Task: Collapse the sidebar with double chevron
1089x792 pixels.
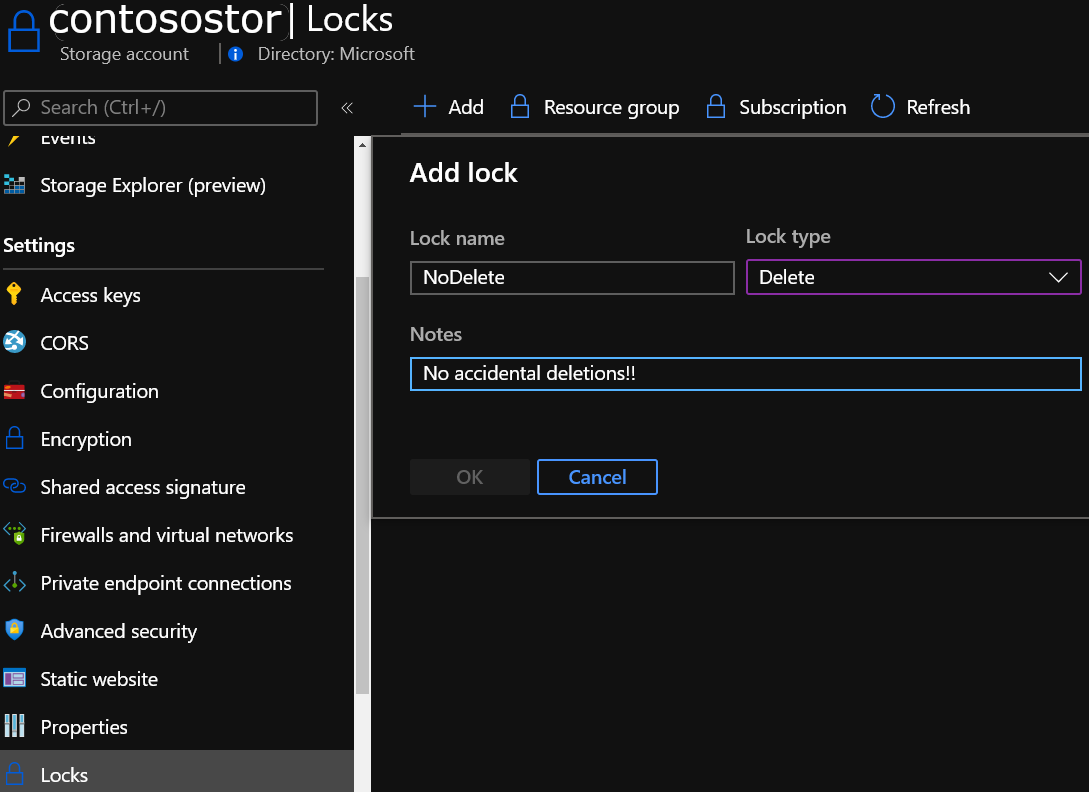Action: (347, 108)
